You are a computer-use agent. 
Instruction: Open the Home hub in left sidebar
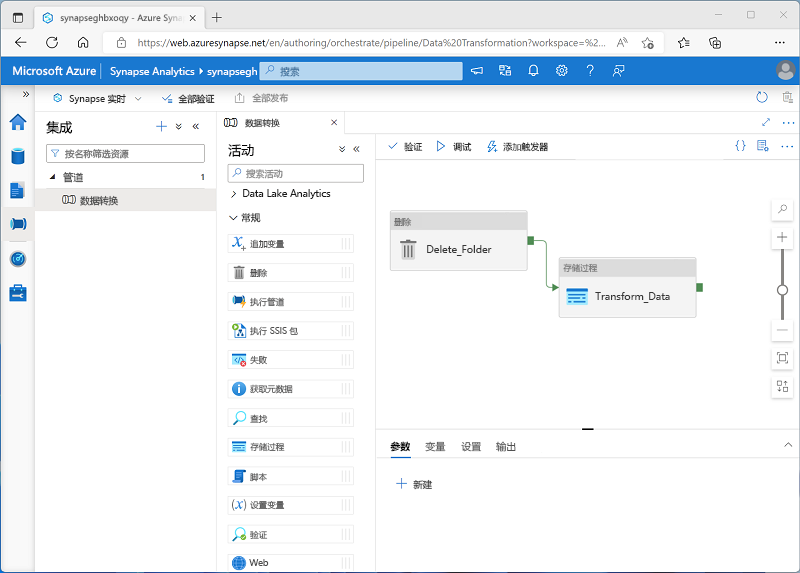point(17,122)
